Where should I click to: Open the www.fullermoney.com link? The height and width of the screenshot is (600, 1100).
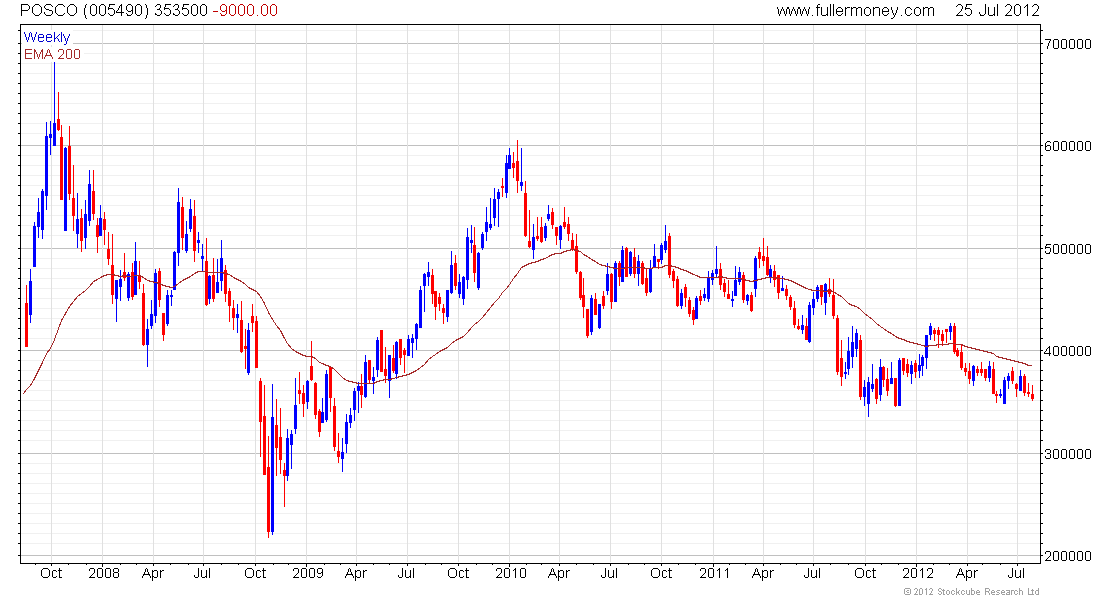pos(855,11)
